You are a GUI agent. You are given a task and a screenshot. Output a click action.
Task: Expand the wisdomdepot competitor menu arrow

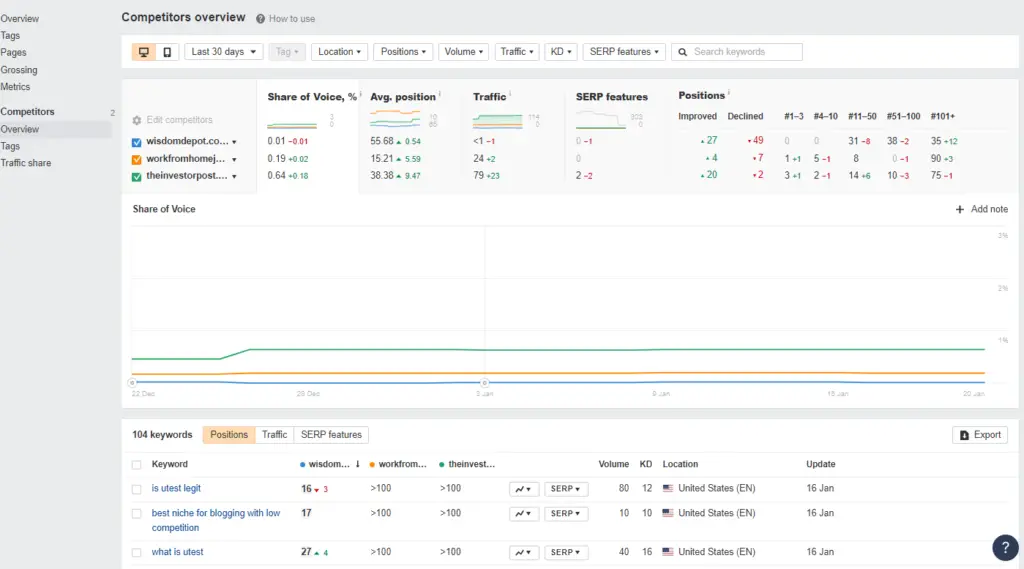pyautogui.click(x=234, y=142)
